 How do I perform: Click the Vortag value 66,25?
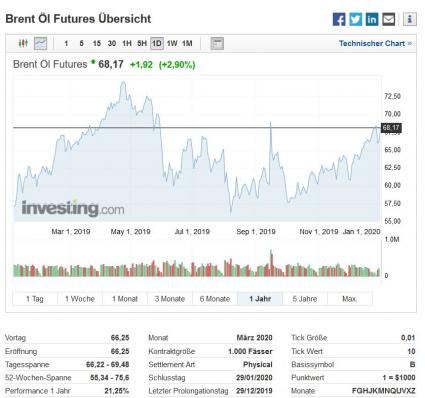tap(120, 338)
